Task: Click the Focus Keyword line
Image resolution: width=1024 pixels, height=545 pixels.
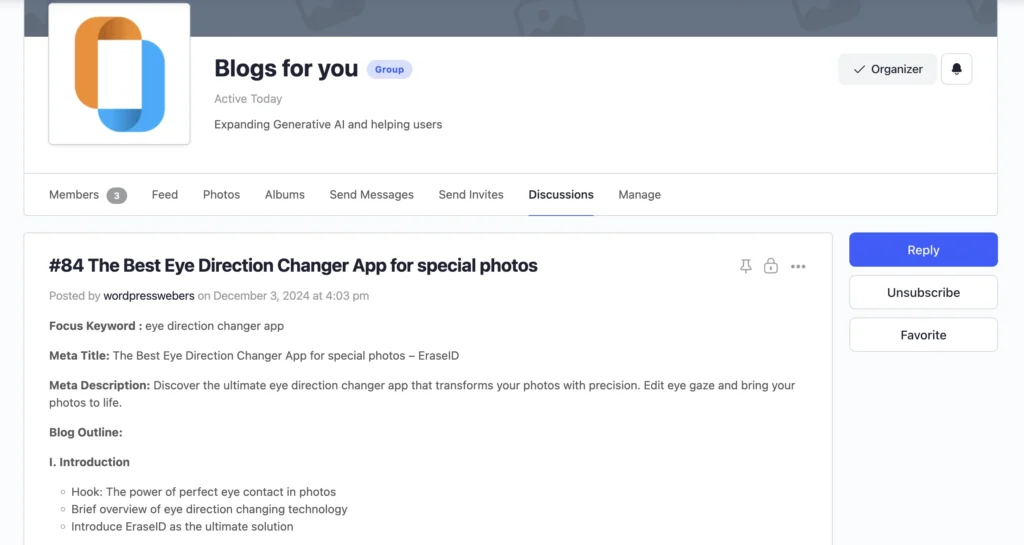Action: coord(167,326)
